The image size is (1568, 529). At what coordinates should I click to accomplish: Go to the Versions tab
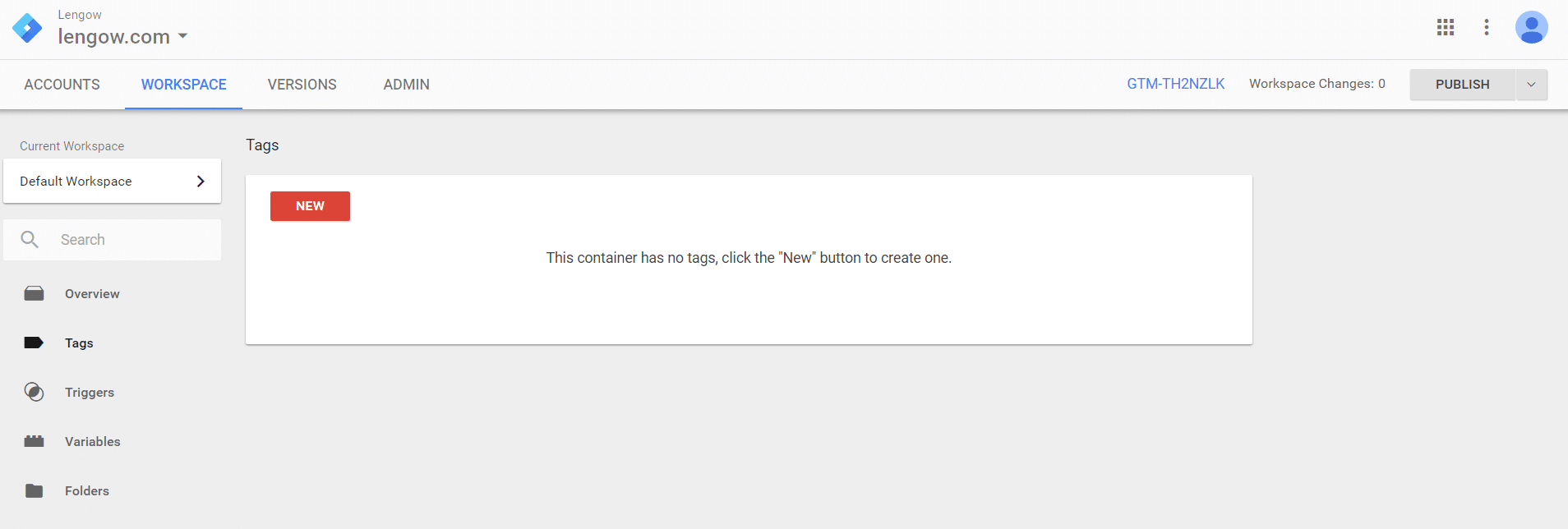302,85
